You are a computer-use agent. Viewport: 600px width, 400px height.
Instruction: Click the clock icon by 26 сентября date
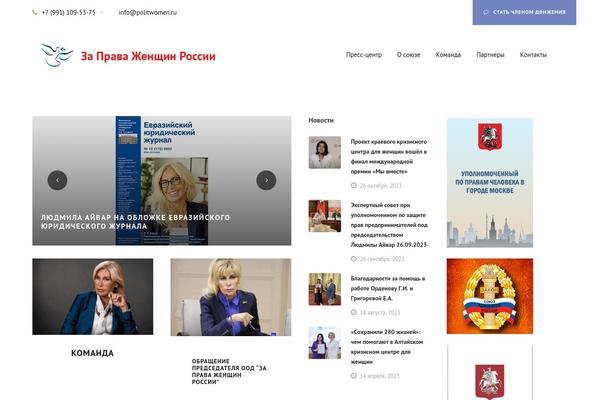[354, 259]
